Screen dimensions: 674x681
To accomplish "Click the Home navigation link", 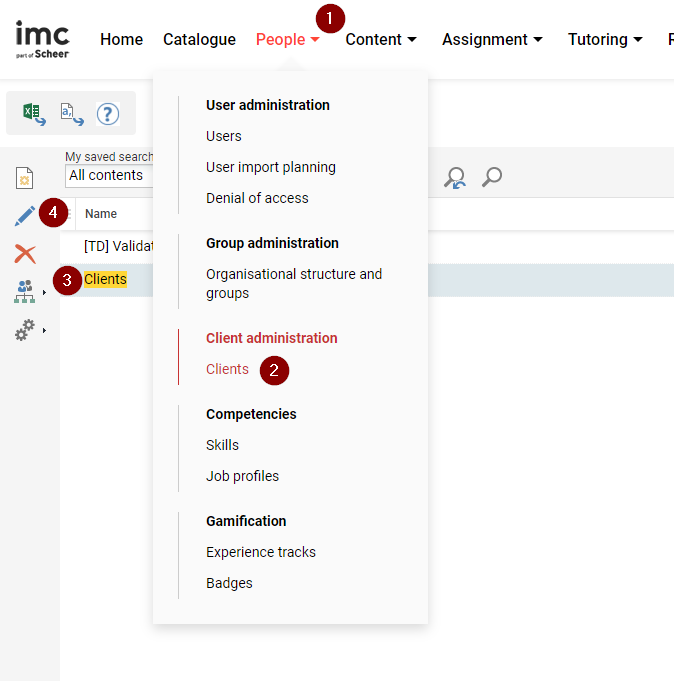I will point(121,40).
